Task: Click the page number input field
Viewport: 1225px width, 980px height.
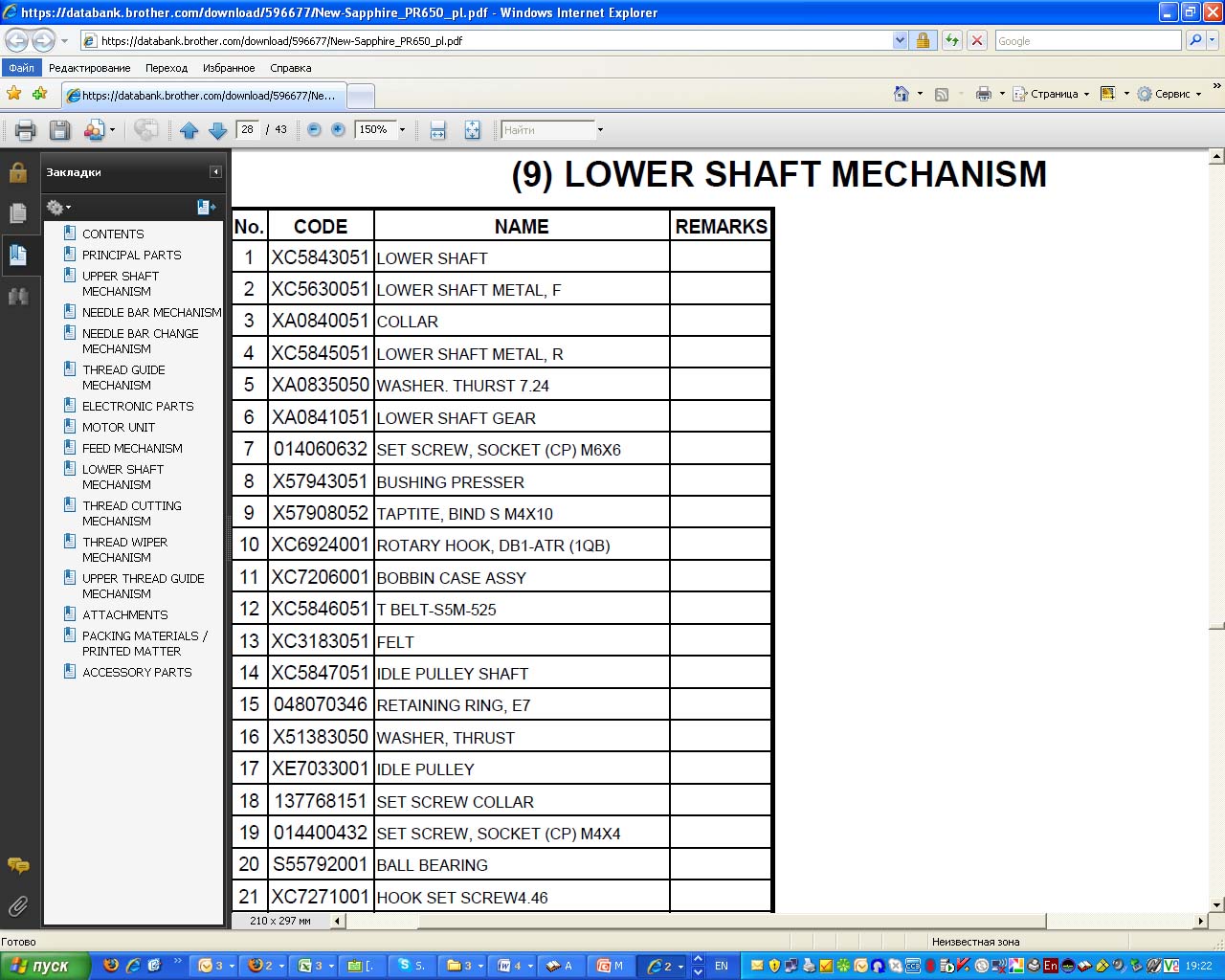Action: click(248, 130)
